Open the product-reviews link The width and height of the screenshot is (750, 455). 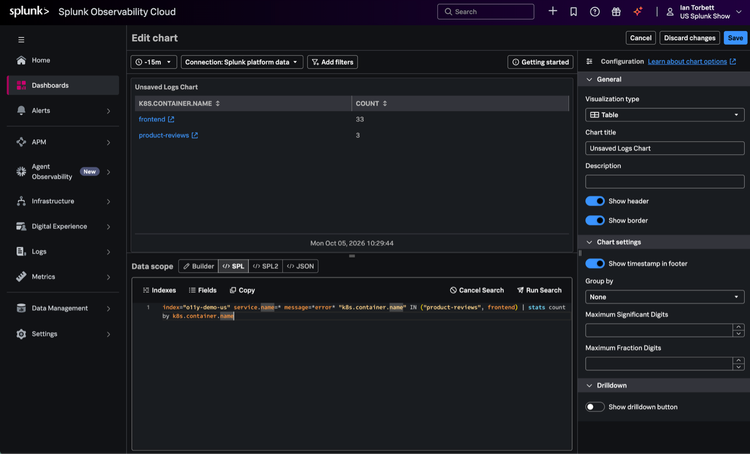click(164, 135)
